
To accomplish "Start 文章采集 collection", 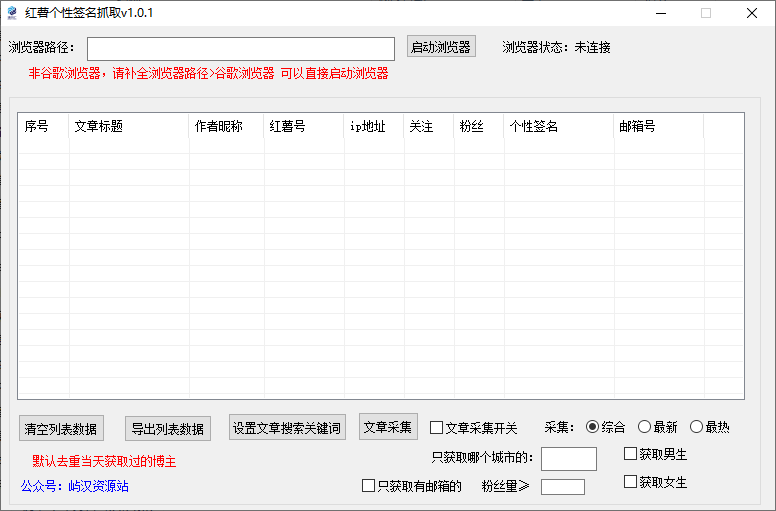I will pyautogui.click(x=388, y=427).
